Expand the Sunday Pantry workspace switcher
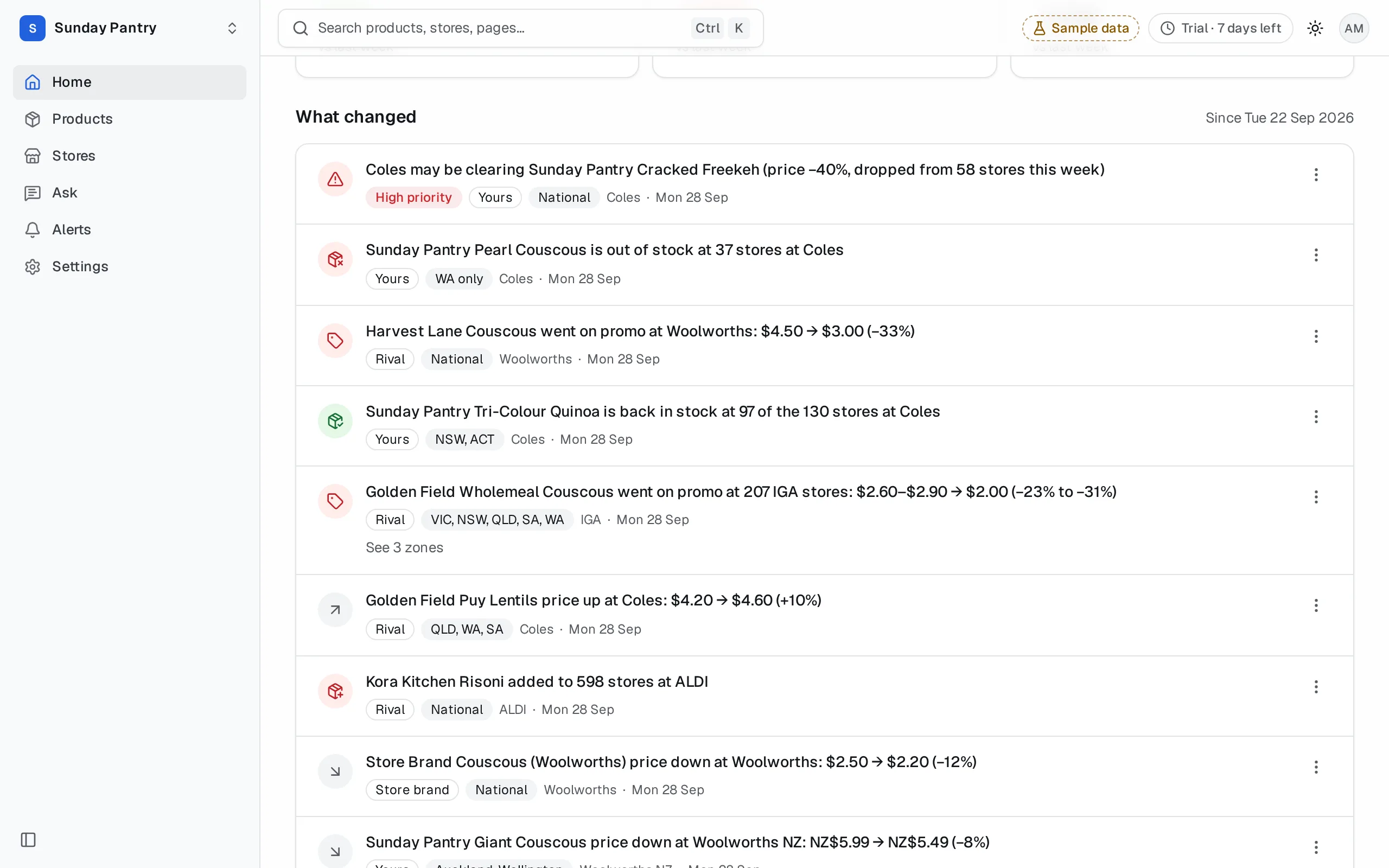The width and height of the screenshot is (1389, 868). pyautogui.click(x=130, y=28)
